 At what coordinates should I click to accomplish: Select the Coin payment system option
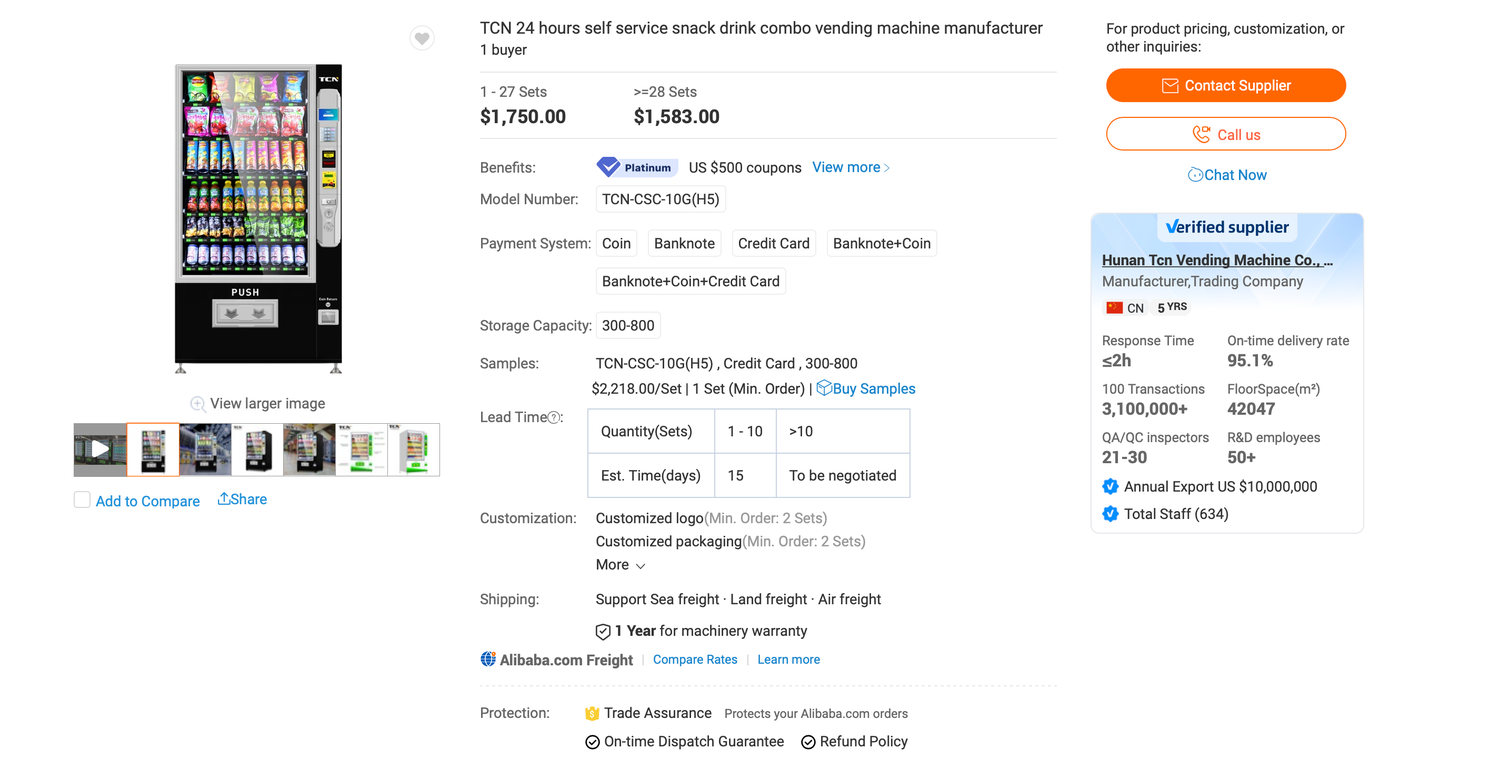pyautogui.click(x=616, y=243)
